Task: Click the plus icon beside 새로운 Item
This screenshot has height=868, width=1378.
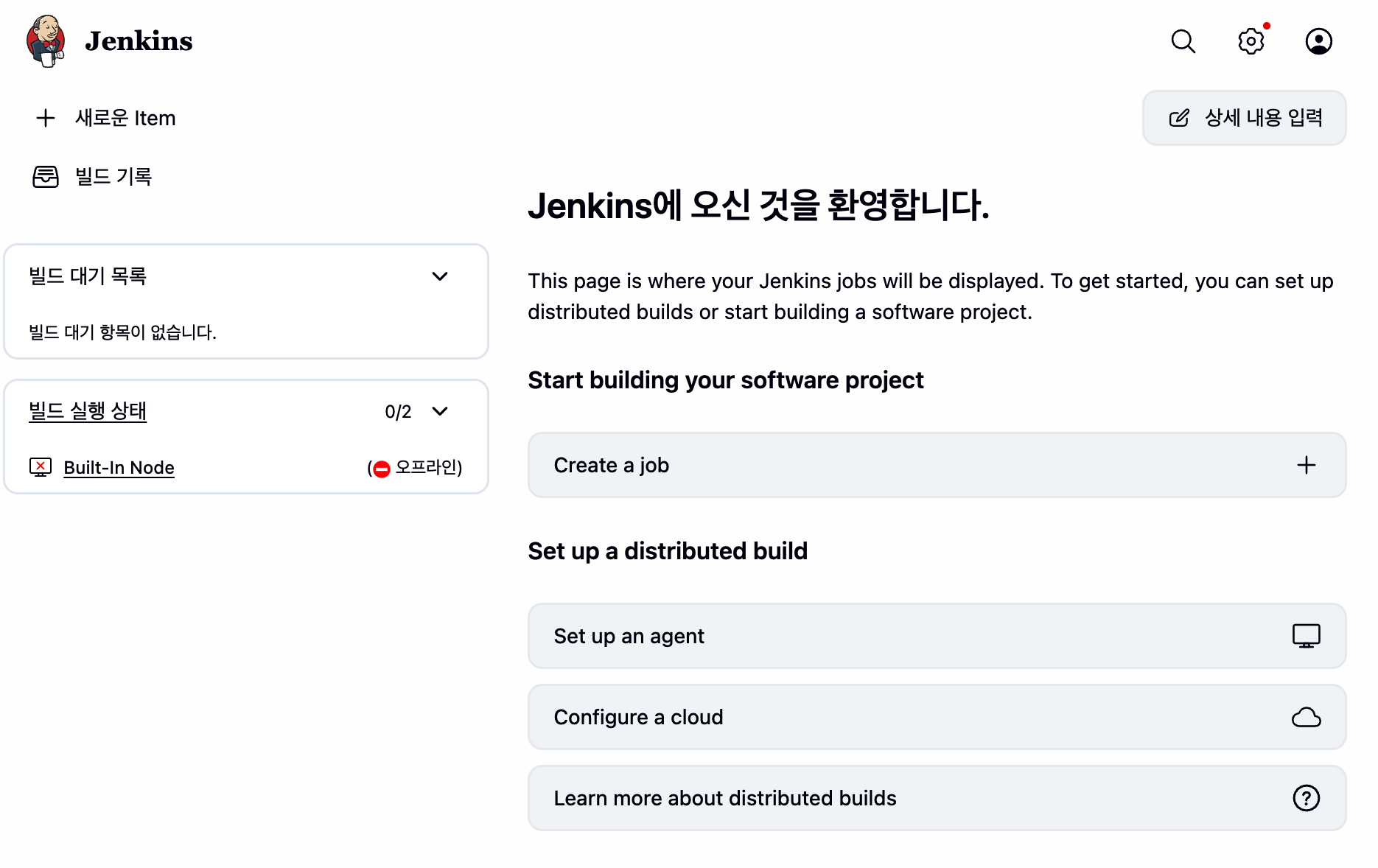Action: coord(46,118)
